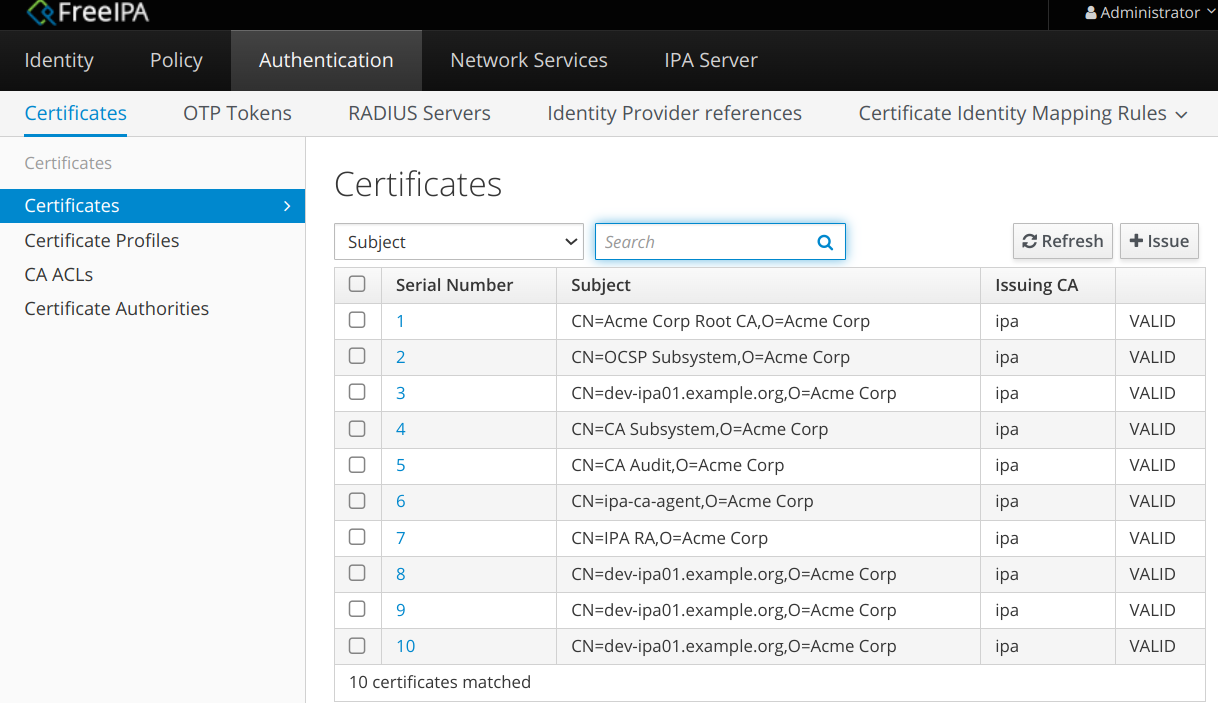Screen dimensions: 1218x703
Task: Click the Certificates page heading
Action: [x=418, y=184]
